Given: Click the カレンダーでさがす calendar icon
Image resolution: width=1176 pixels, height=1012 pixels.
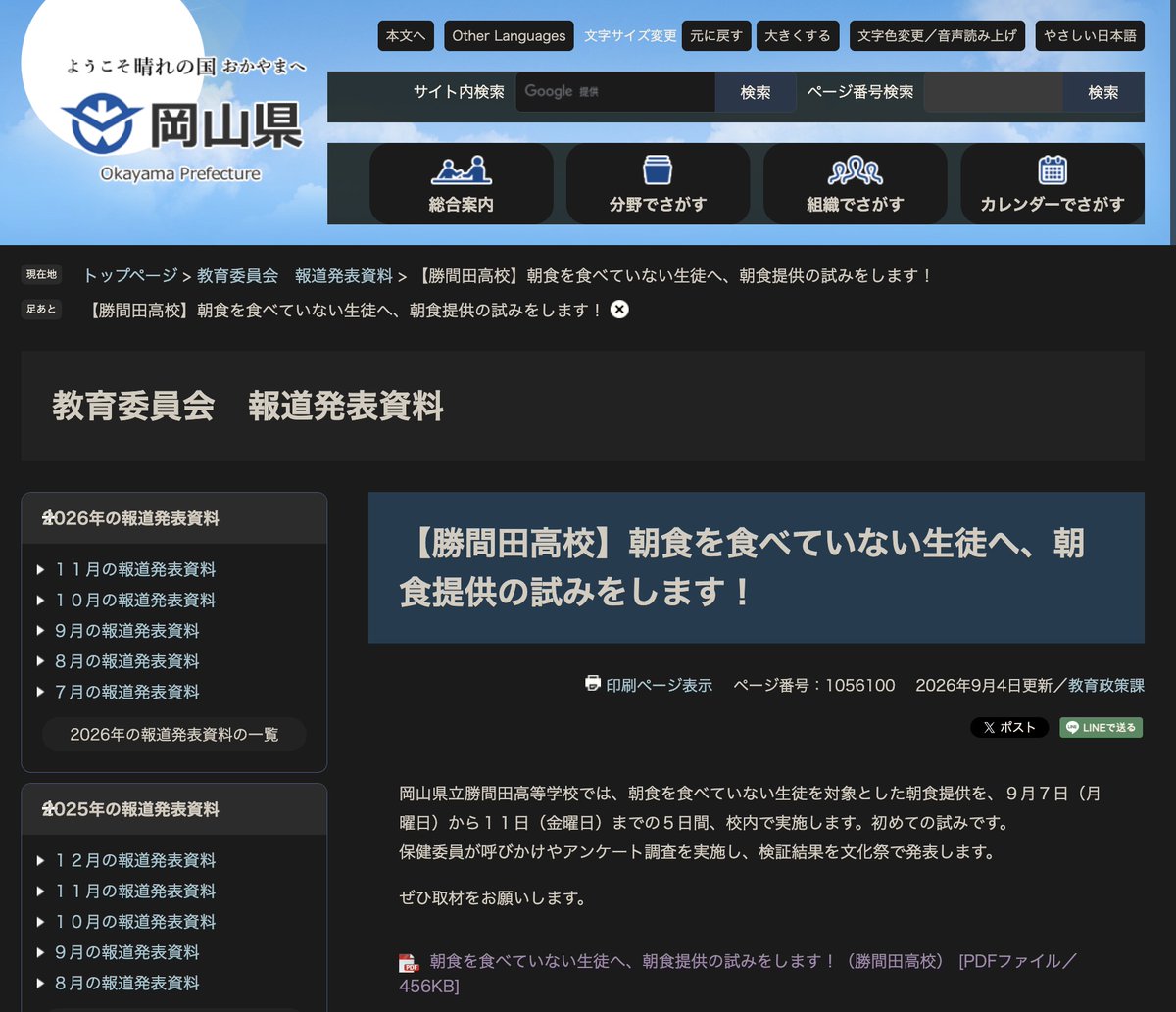Looking at the screenshot, I should pyautogui.click(x=1053, y=169).
